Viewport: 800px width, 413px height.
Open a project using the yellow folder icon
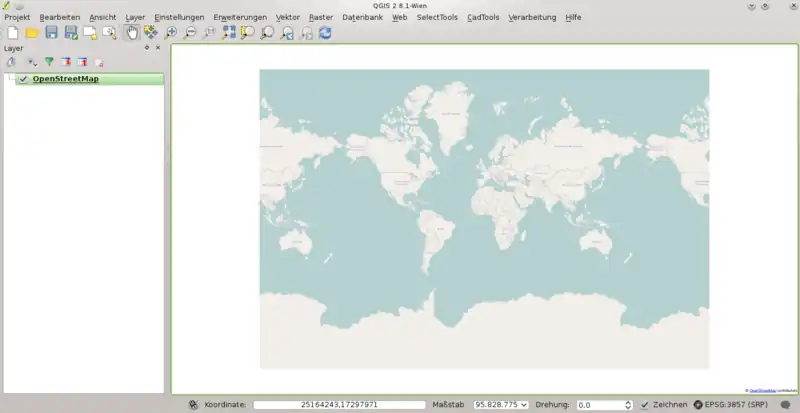[32, 33]
